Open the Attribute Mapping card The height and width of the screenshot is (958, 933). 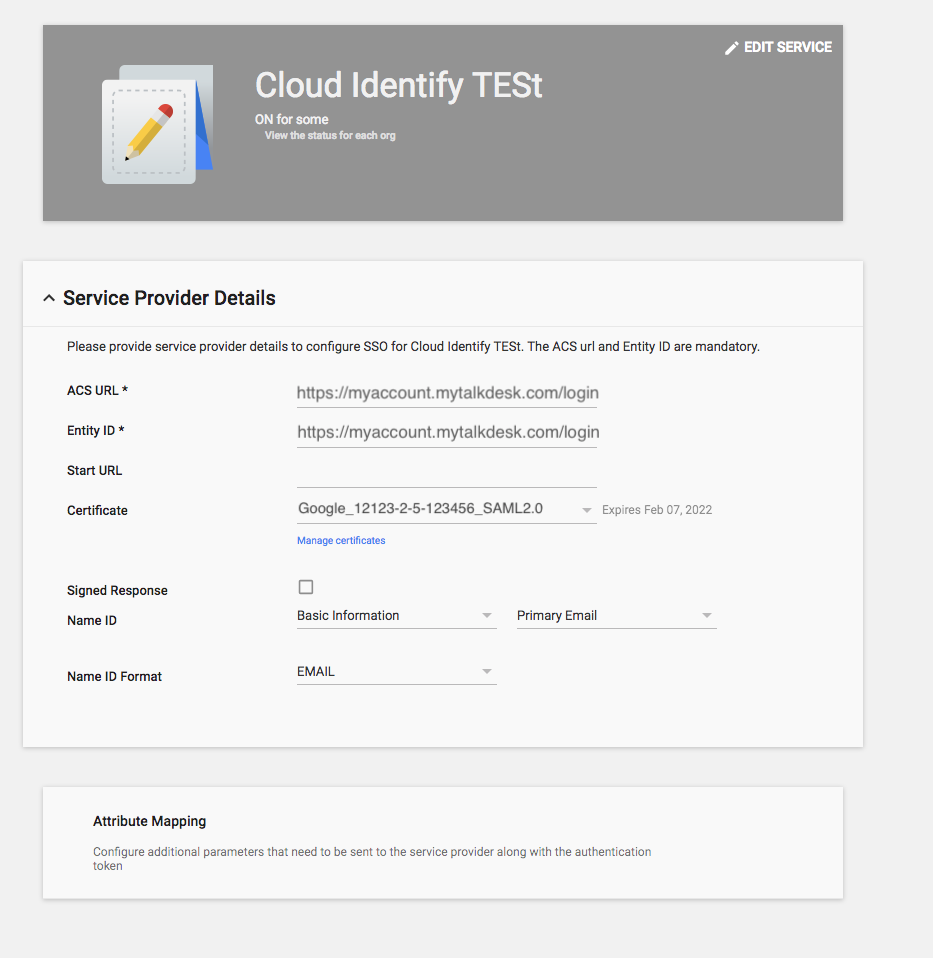pyautogui.click(x=443, y=843)
